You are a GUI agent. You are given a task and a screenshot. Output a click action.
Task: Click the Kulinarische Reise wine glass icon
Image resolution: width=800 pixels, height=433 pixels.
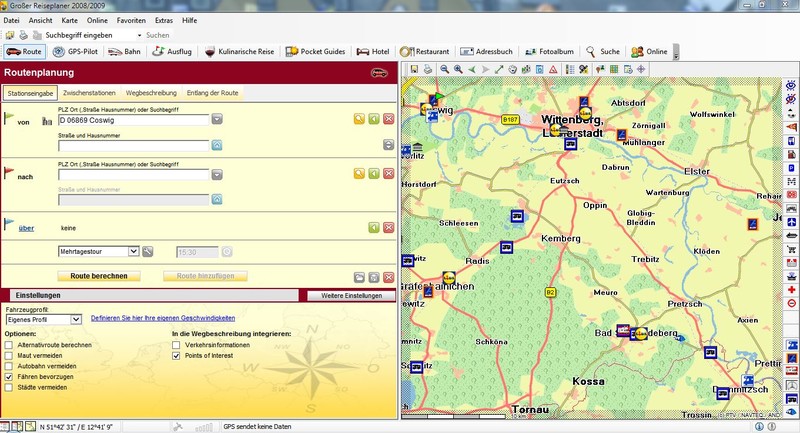click(x=211, y=51)
